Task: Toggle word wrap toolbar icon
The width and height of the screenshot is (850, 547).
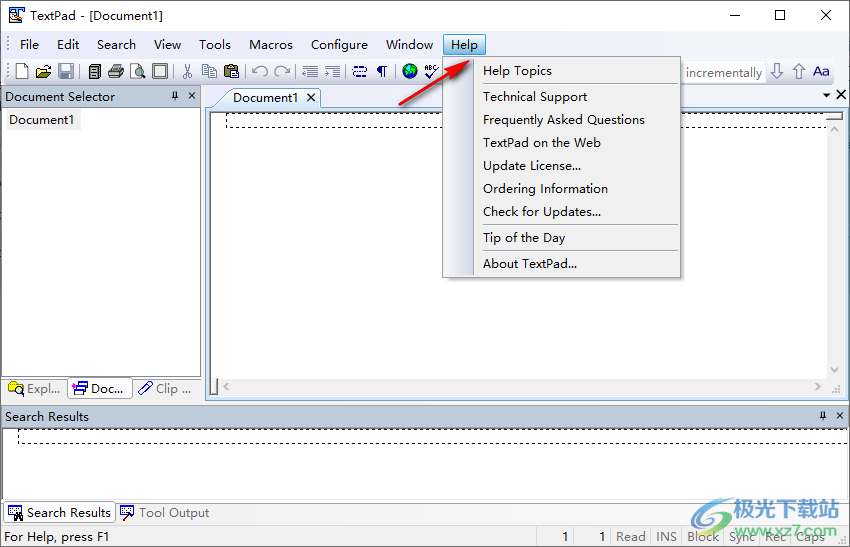Action: pyautogui.click(x=360, y=71)
